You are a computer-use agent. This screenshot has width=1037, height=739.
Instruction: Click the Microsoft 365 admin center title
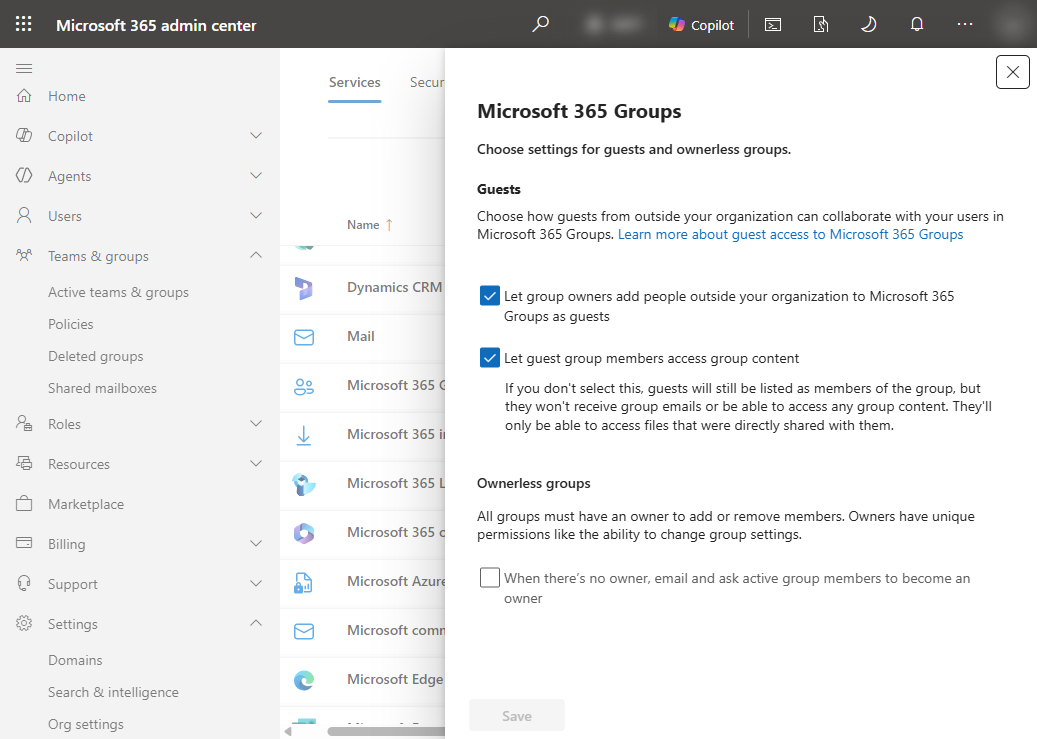click(x=156, y=25)
